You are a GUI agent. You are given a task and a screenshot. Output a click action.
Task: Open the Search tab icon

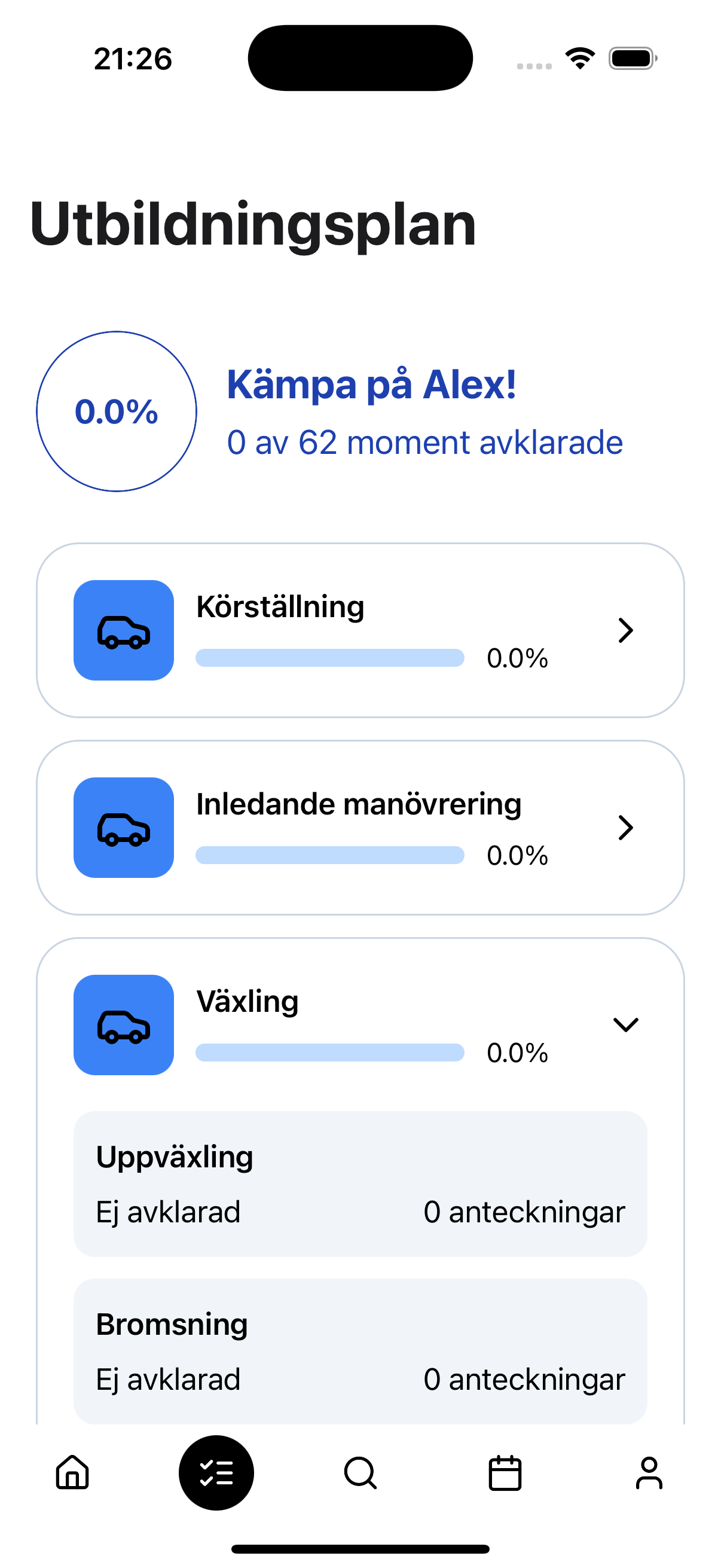[x=360, y=1472]
